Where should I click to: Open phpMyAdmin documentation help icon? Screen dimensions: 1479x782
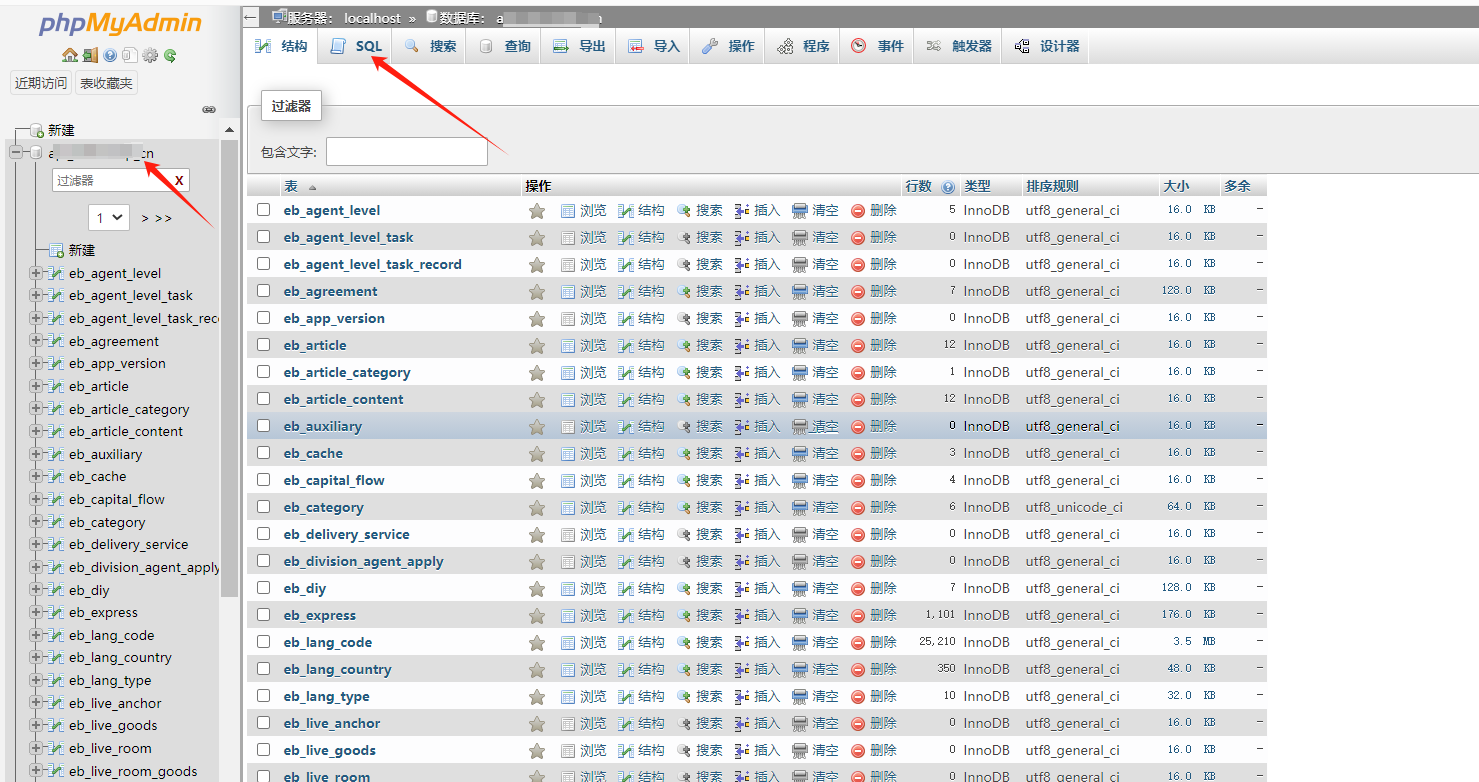pos(110,56)
